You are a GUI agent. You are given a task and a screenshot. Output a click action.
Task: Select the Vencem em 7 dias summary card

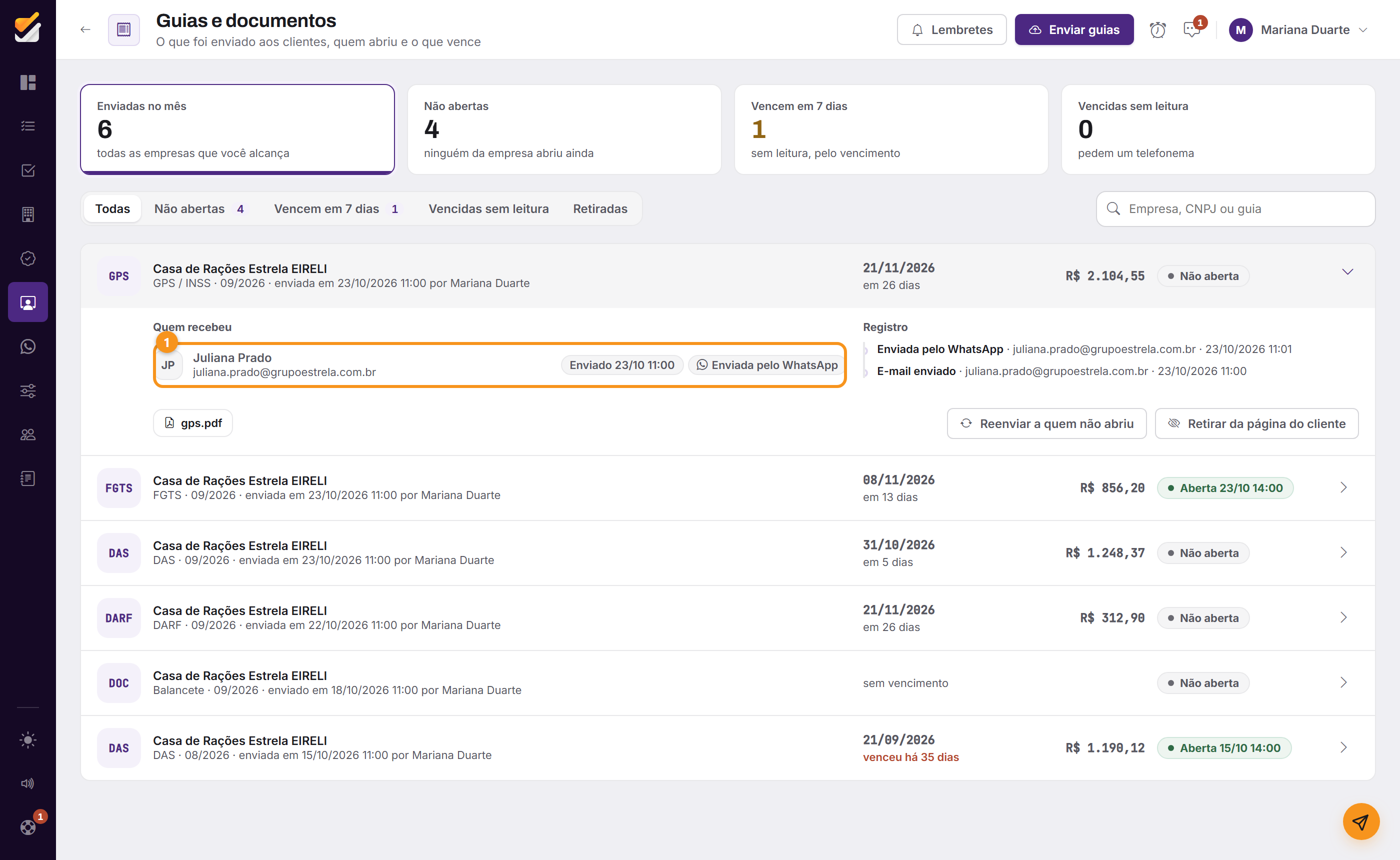tap(891, 129)
